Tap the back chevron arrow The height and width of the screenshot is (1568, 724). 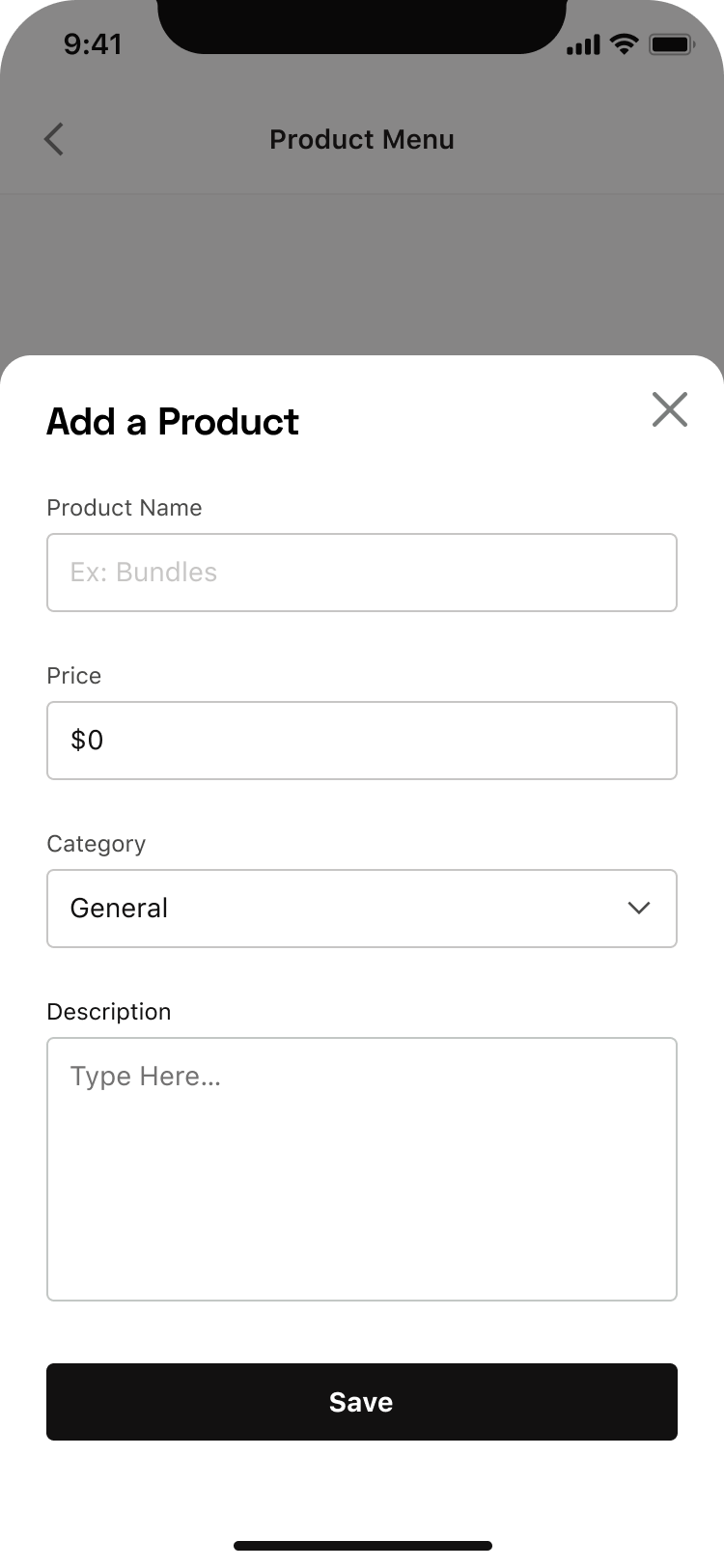tap(54, 139)
